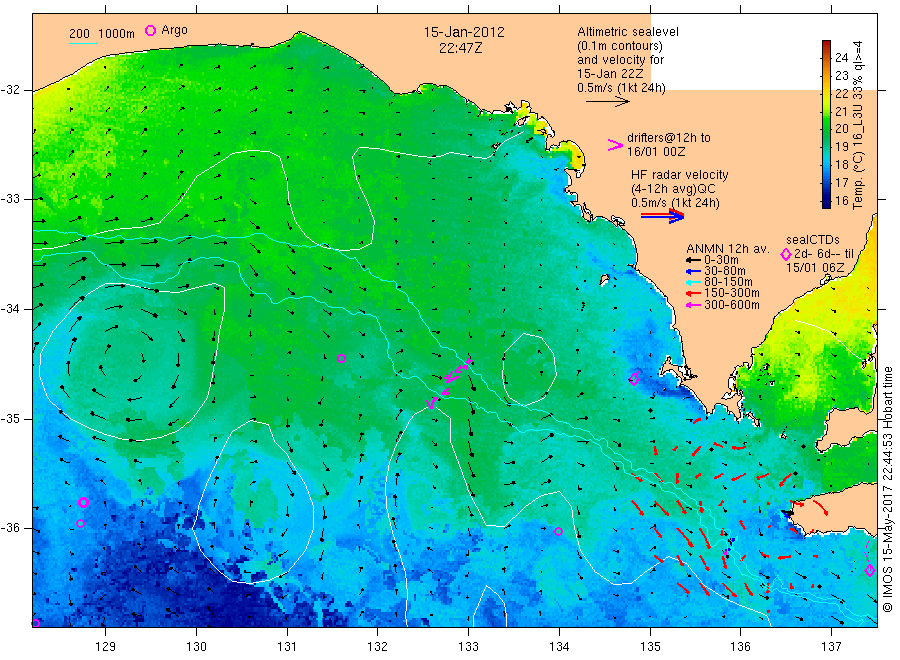
Task: Select the magenta 300-600m ANMN legend arrow
Action: point(693,305)
